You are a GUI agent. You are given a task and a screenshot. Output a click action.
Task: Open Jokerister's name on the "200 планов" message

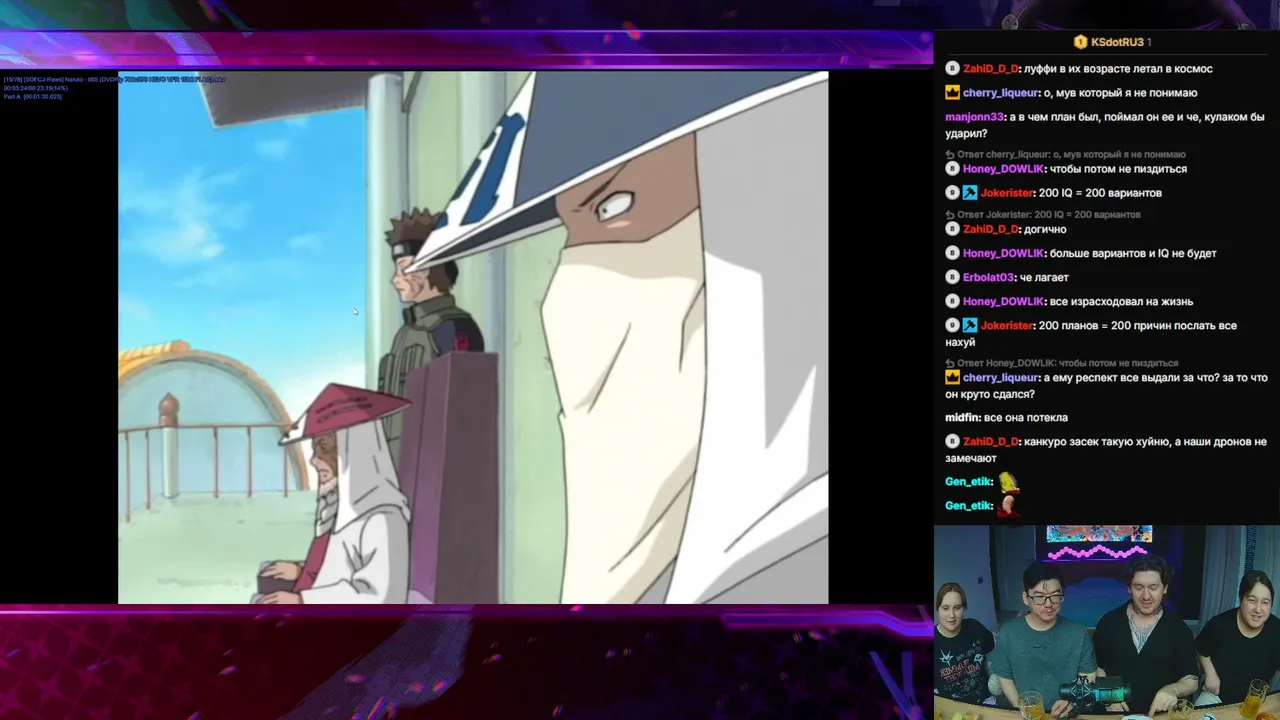1007,325
